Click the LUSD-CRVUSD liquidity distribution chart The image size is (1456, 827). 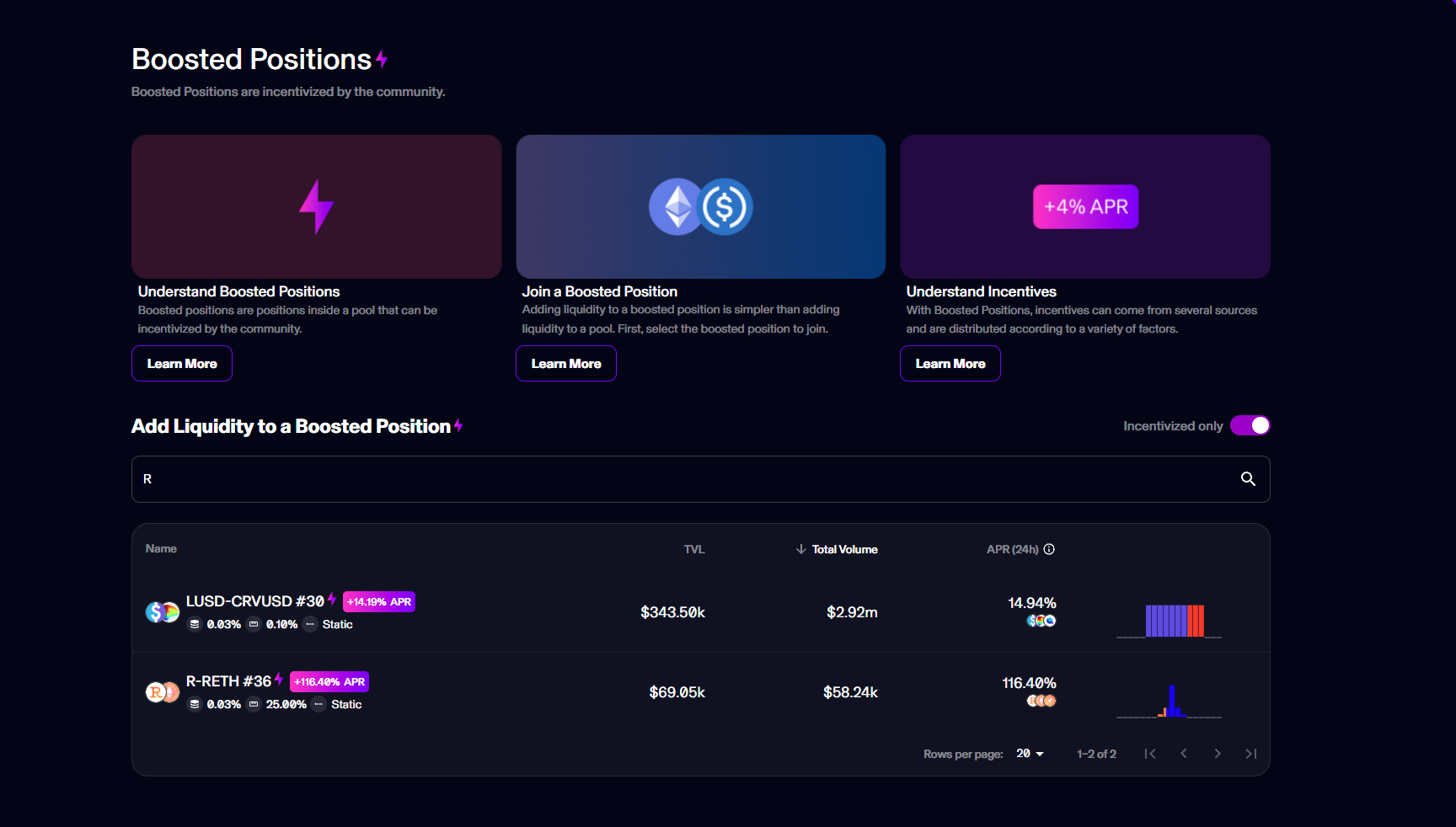1170,621
